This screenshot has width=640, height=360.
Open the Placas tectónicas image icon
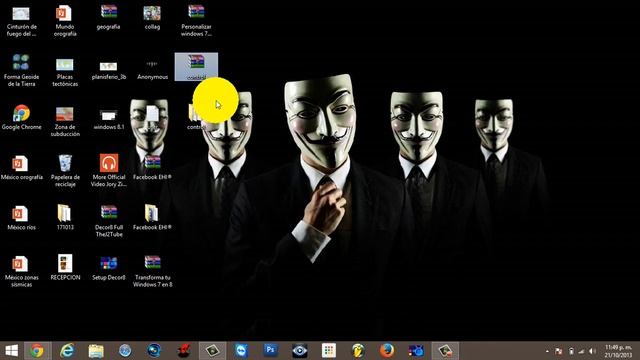[64, 72]
